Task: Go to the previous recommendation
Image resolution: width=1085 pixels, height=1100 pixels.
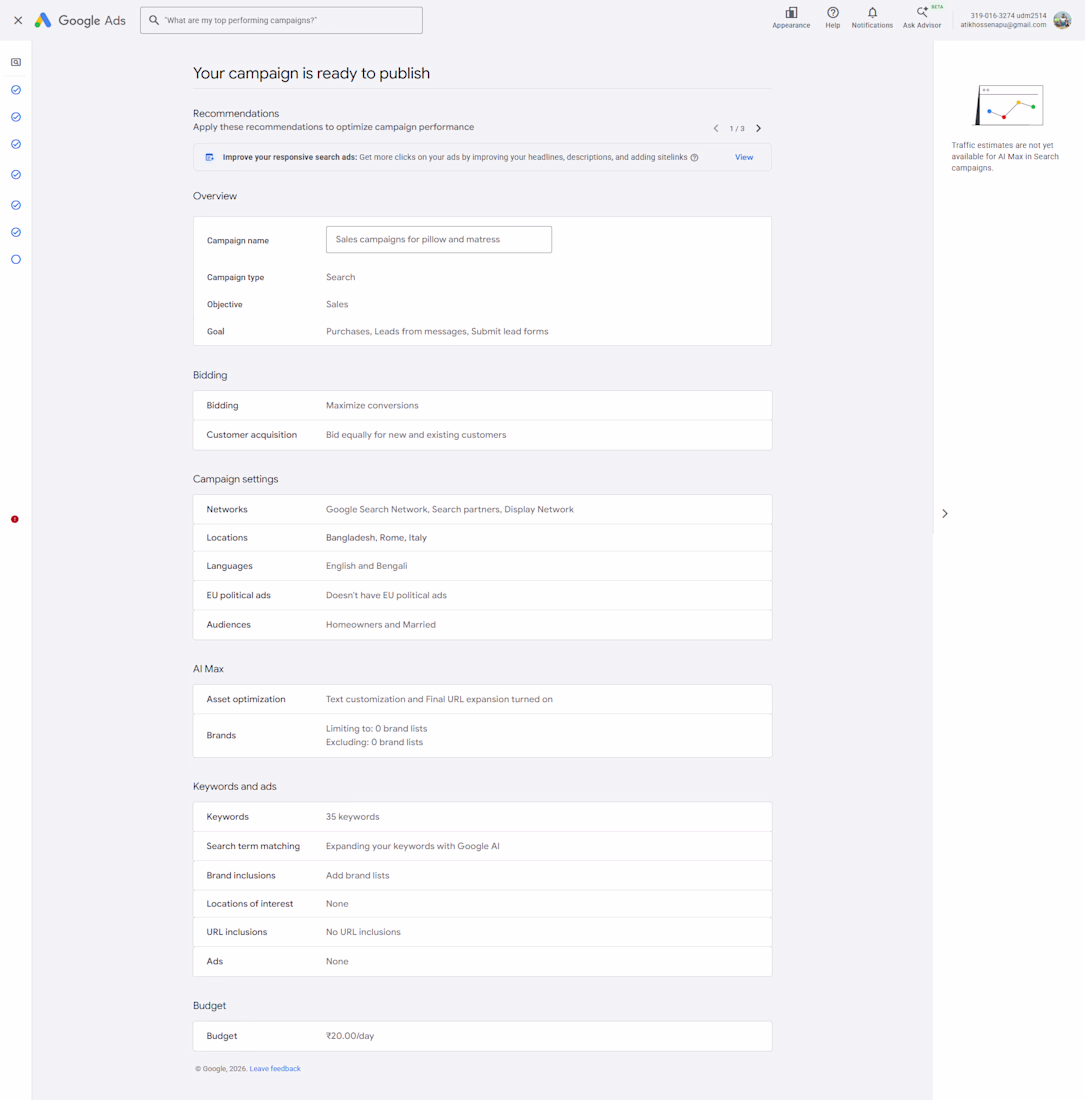Action: 716,128
